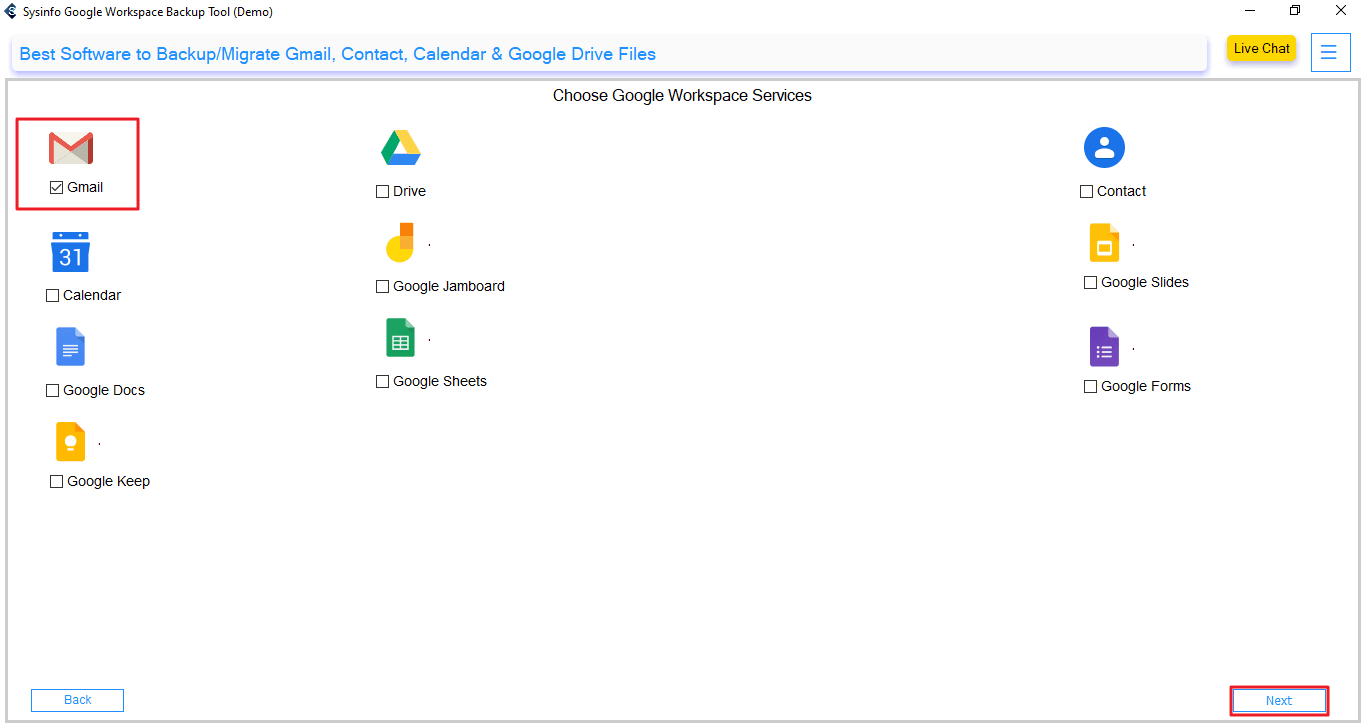1366x728 pixels.
Task: Click the blue Google Docs icon
Action: (x=70, y=347)
